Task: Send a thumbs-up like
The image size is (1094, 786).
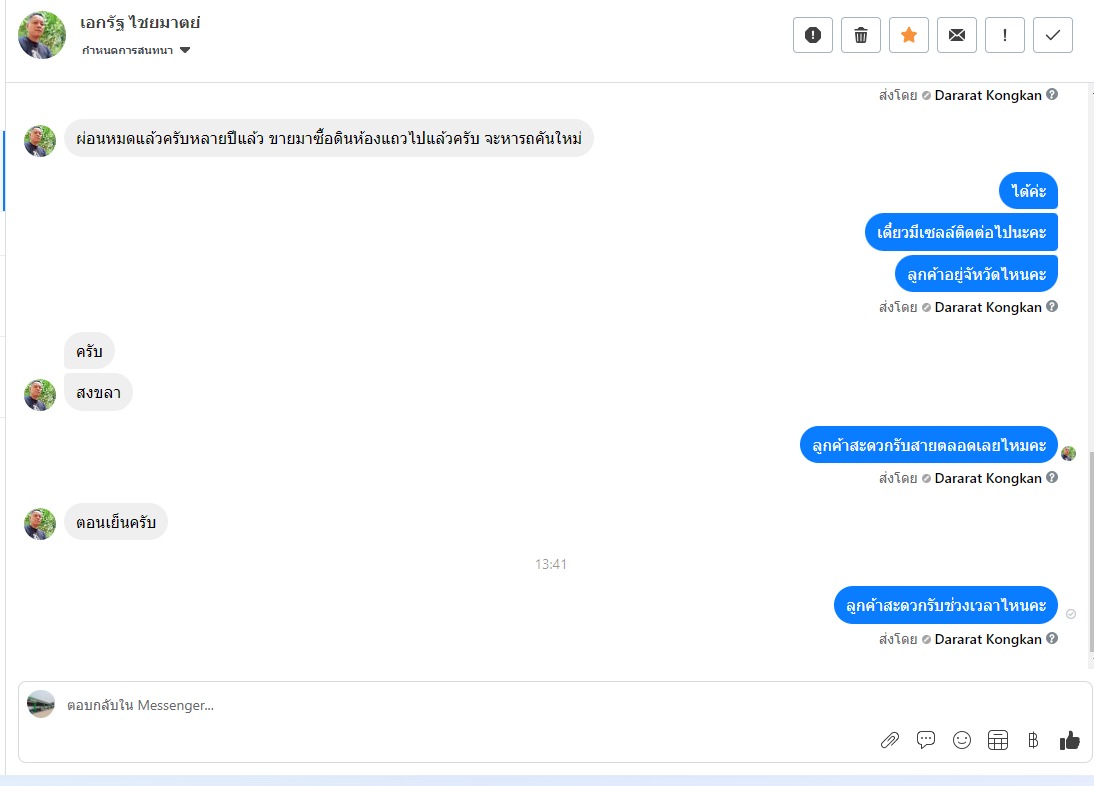Action: 1070,740
